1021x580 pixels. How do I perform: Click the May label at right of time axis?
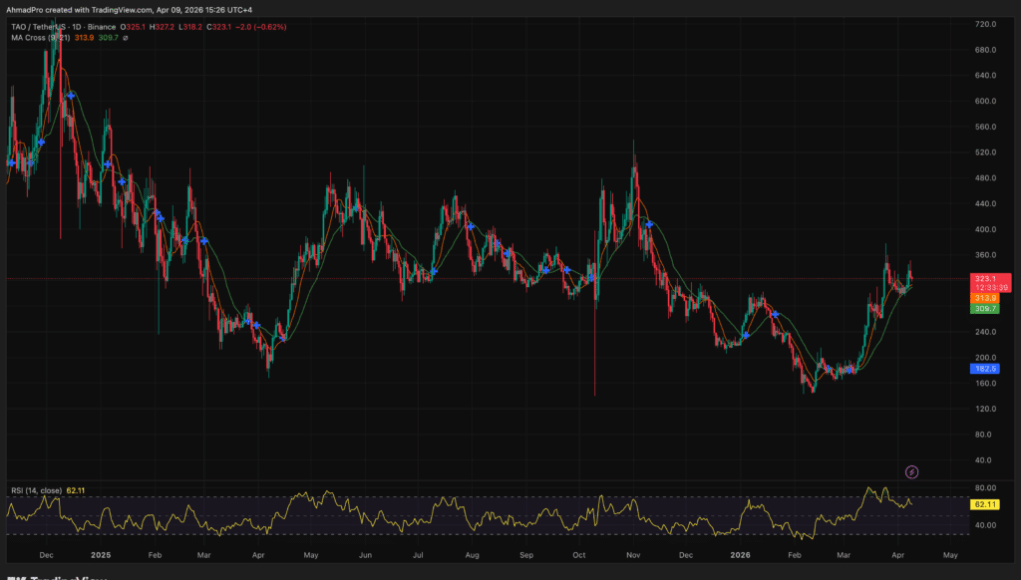click(949, 553)
